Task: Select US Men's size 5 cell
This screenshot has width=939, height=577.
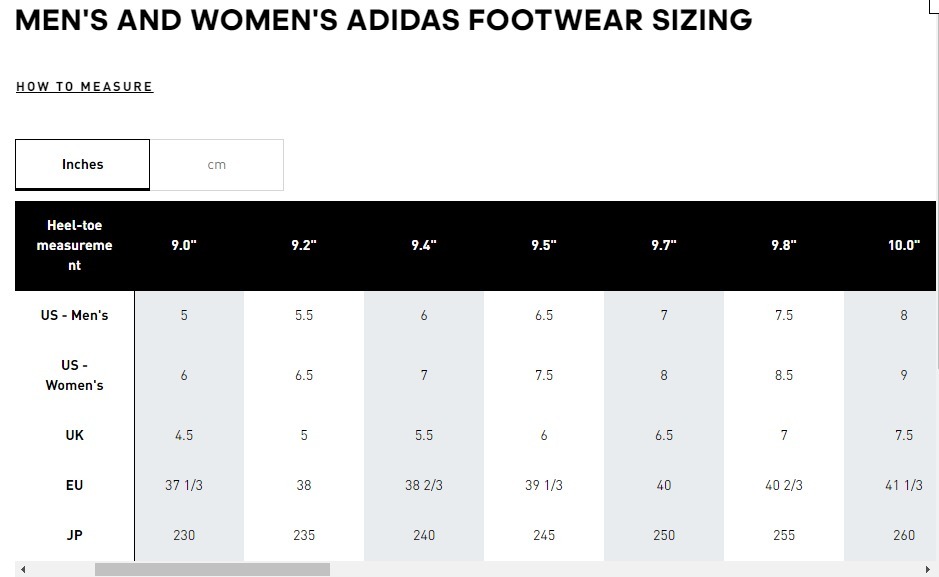Action: click(x=184, y=315)
